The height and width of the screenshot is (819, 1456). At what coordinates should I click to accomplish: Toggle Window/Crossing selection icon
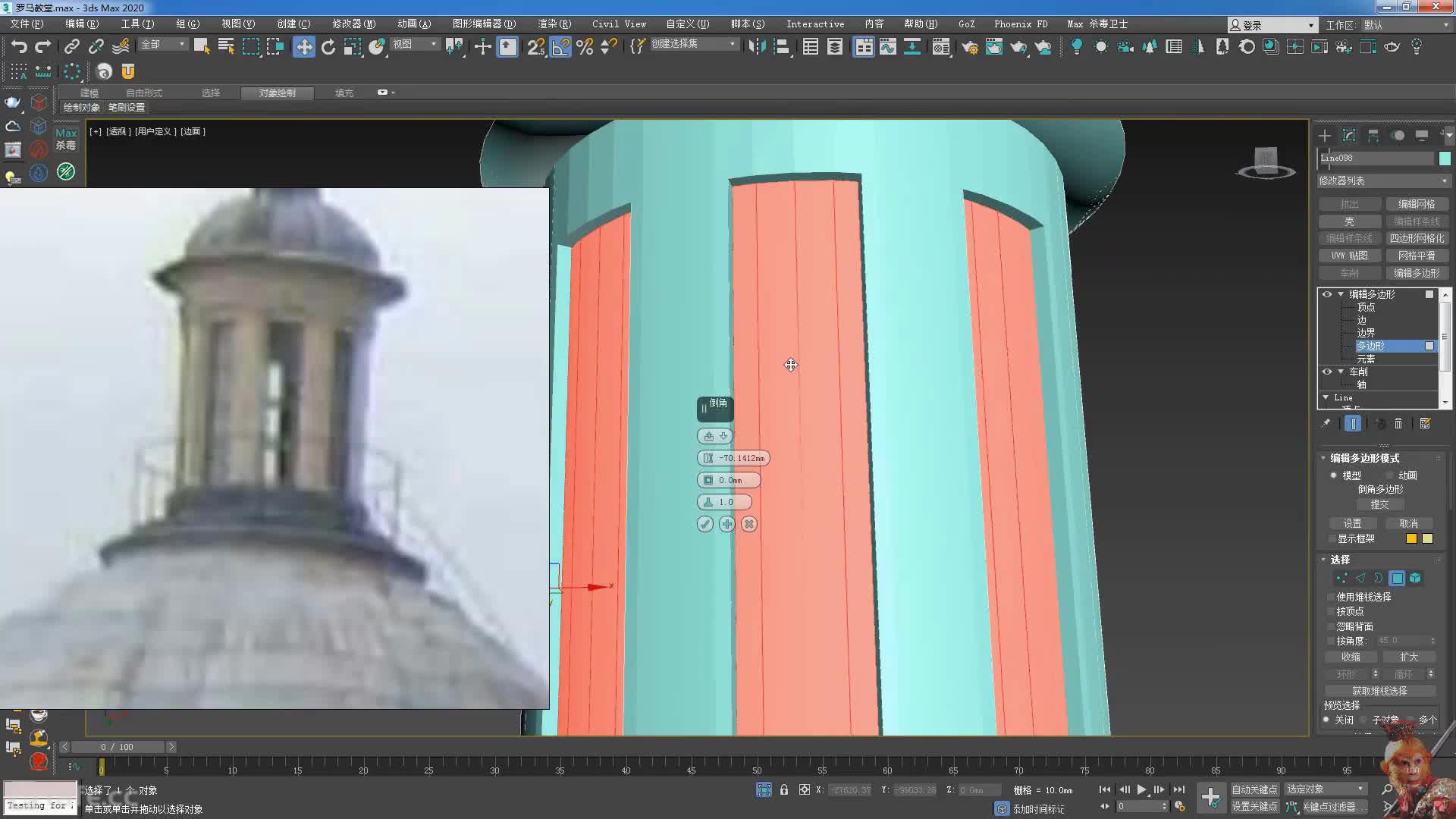(x=275, y=46)
